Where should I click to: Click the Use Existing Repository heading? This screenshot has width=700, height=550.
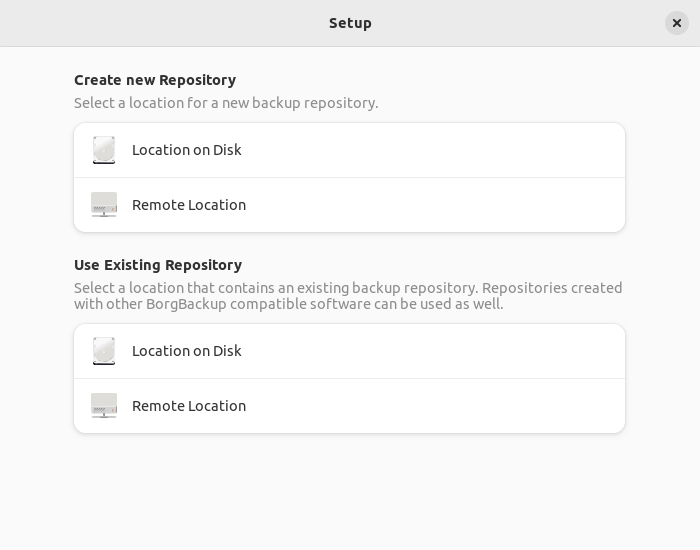point(158,265)
